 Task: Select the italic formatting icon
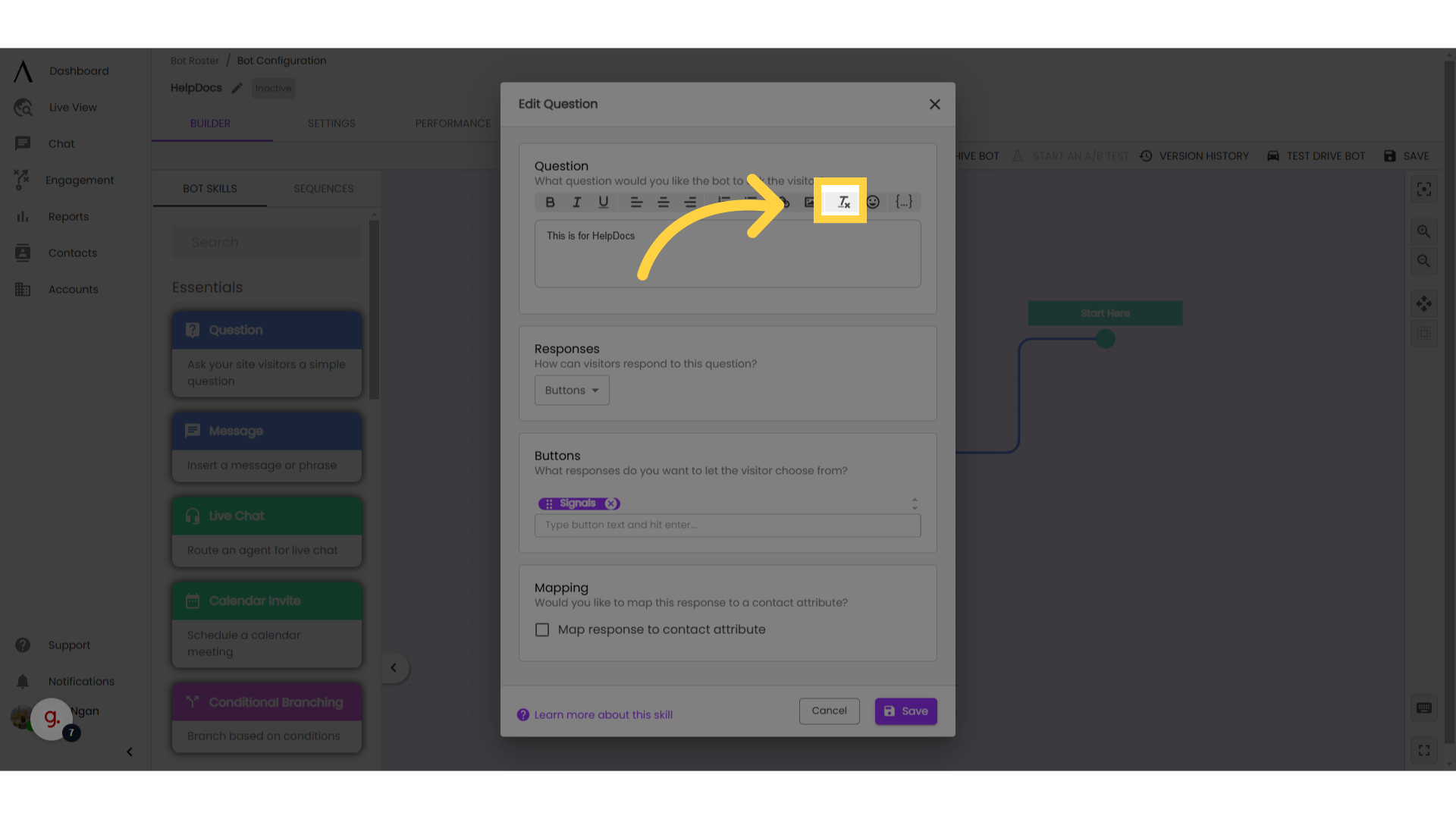pyautogui.click(x=577, y=202)
